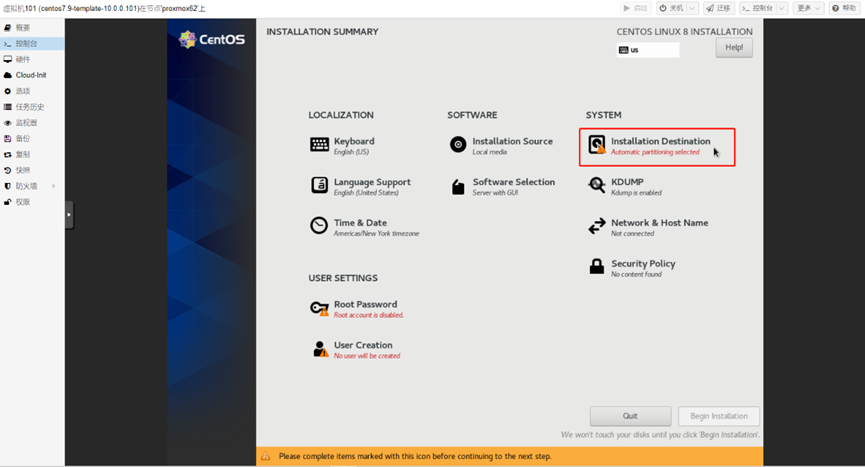Open the 硬件 hardware sidebar item
Image resolution: width=865 pixels, height=467 pixels.
coord(32,60)
